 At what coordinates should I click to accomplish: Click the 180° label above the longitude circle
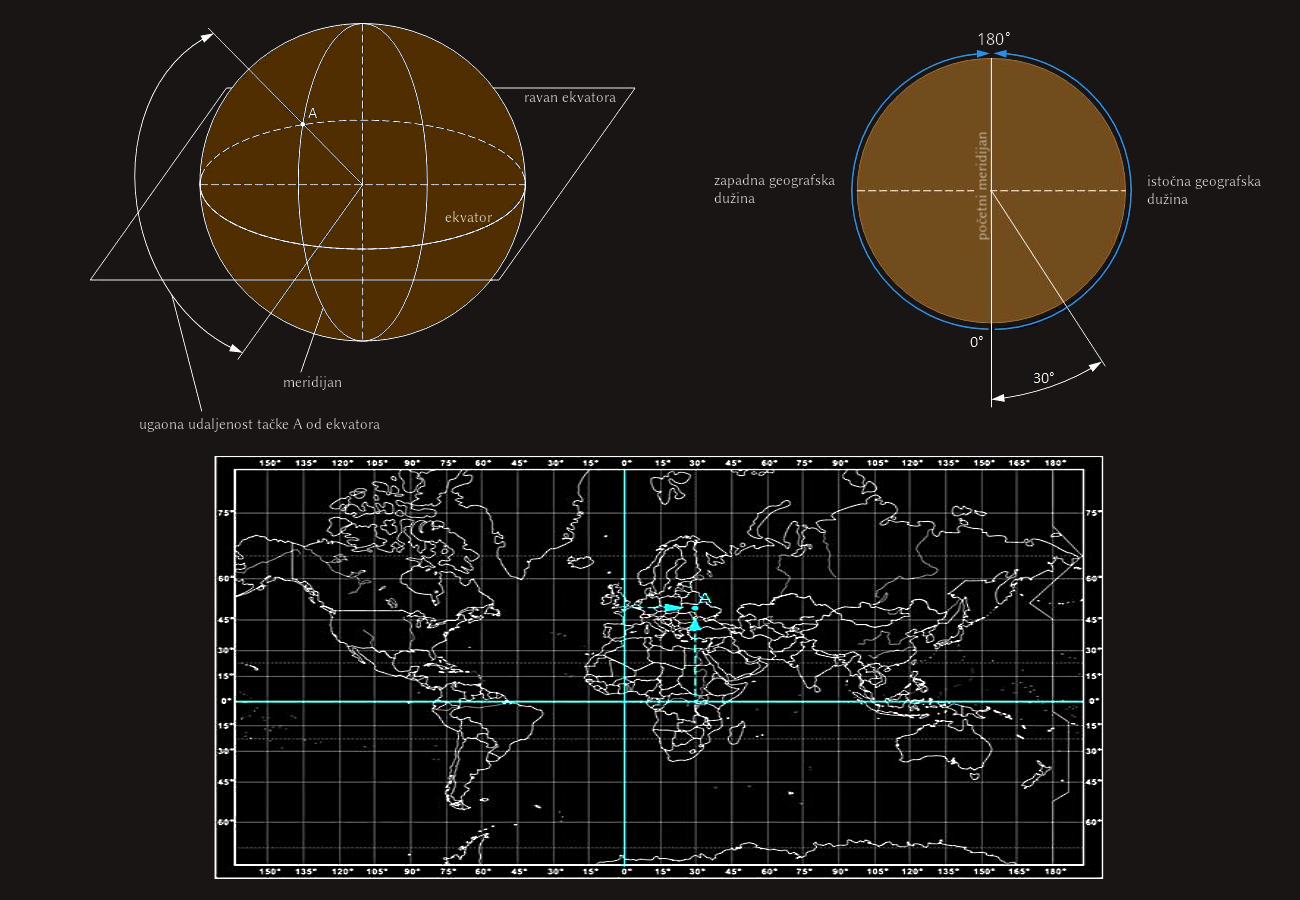click(993, 38)
